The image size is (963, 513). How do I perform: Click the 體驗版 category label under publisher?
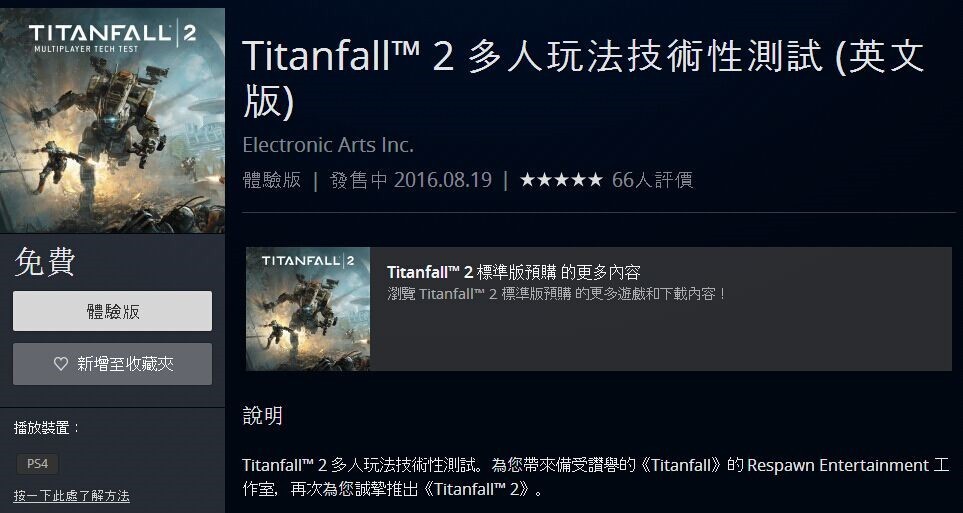tap(271, 180)
